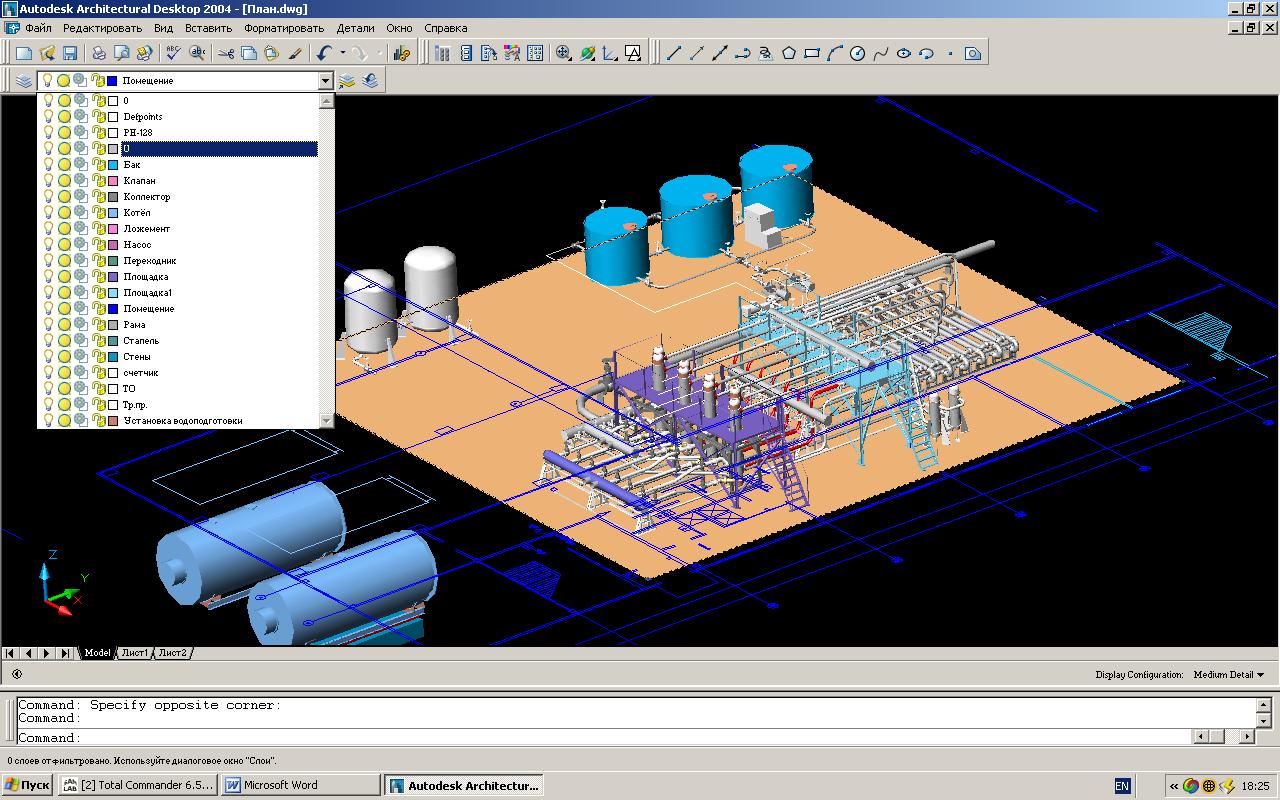The height and width of the screenshot is (800, 1280).
Task: Toggle lock icon for layer Рама
Action: click(x=97, y=324)
